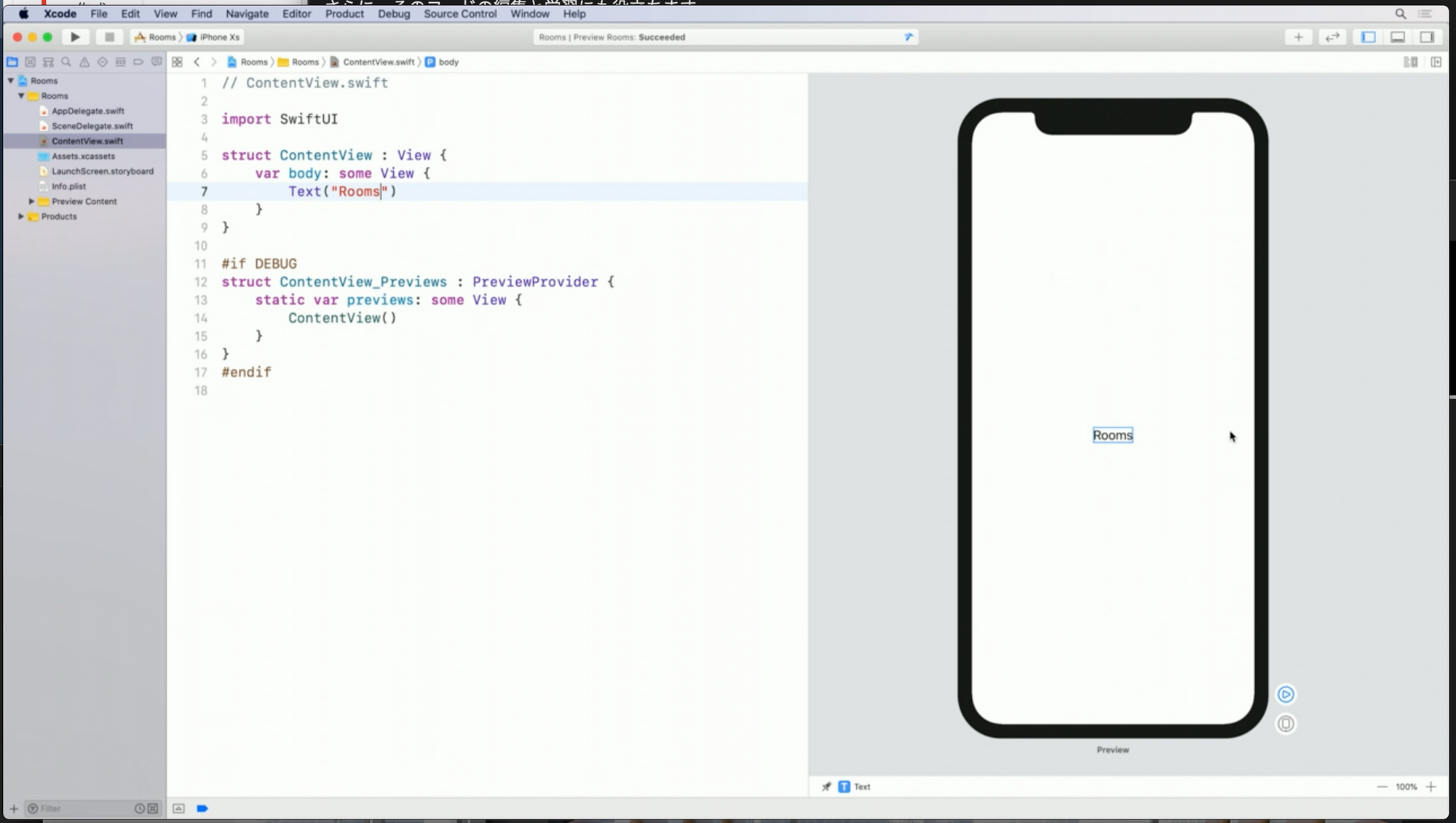Select AppDelegate.swift in navigator
The height and width of the screenshot is (823, 1456).
point(87,111)
